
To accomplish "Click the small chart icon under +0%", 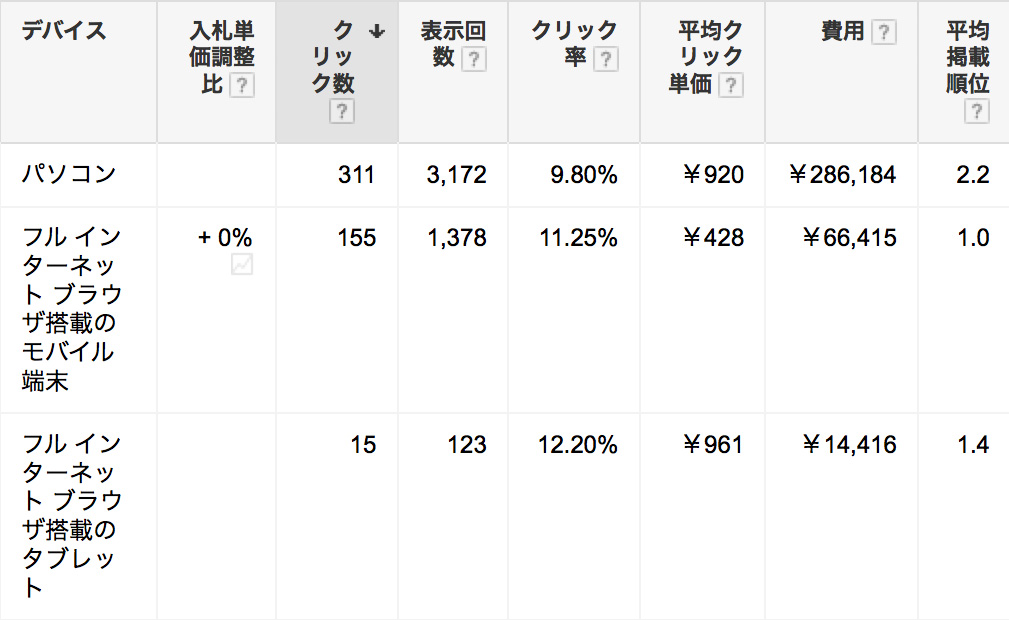I will pyautogui.click(x=241, y=264).
